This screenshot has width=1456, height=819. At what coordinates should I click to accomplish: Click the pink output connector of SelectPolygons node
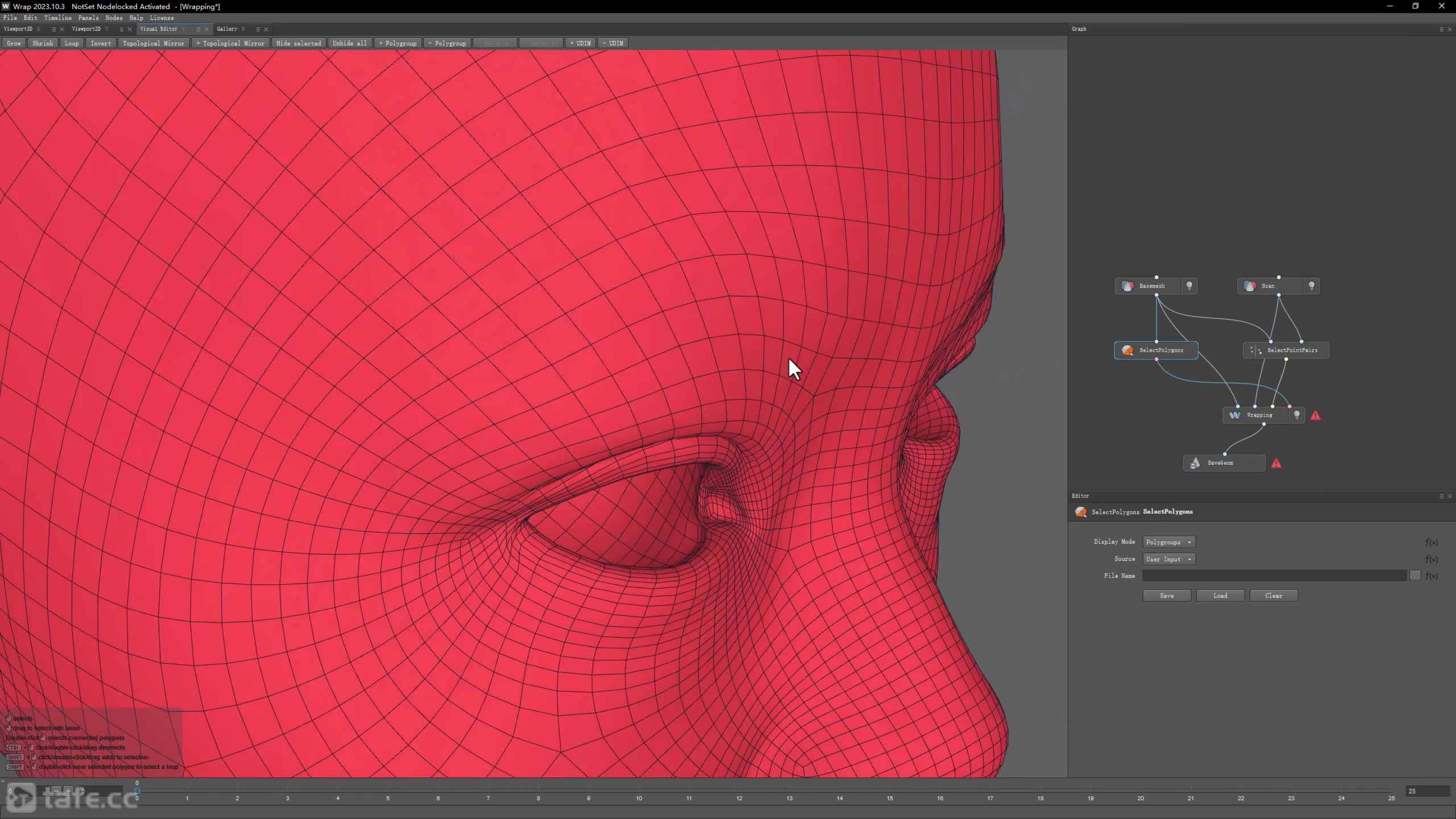1156,359
